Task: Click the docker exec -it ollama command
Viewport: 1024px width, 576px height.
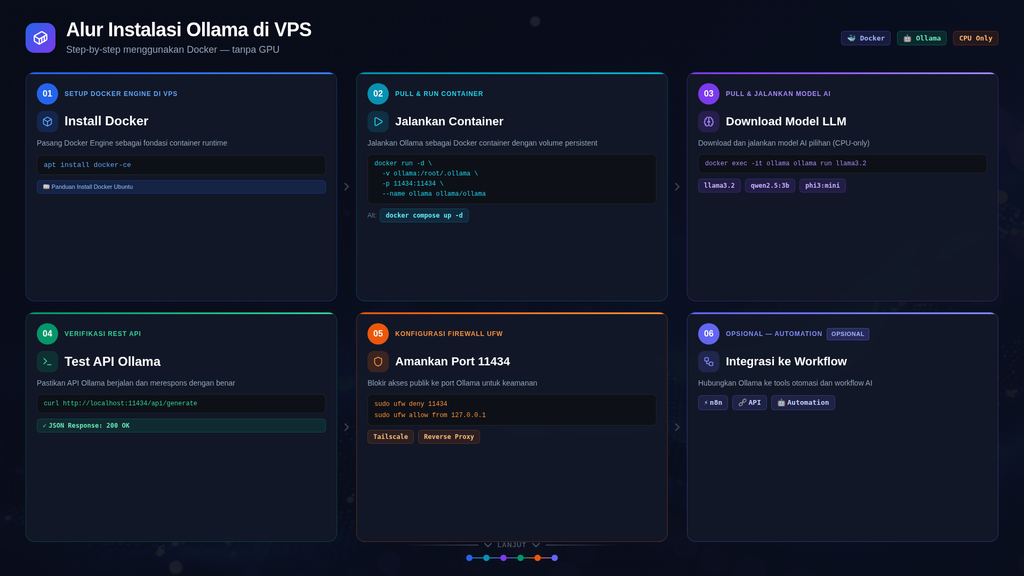Action: coord(842,163)
